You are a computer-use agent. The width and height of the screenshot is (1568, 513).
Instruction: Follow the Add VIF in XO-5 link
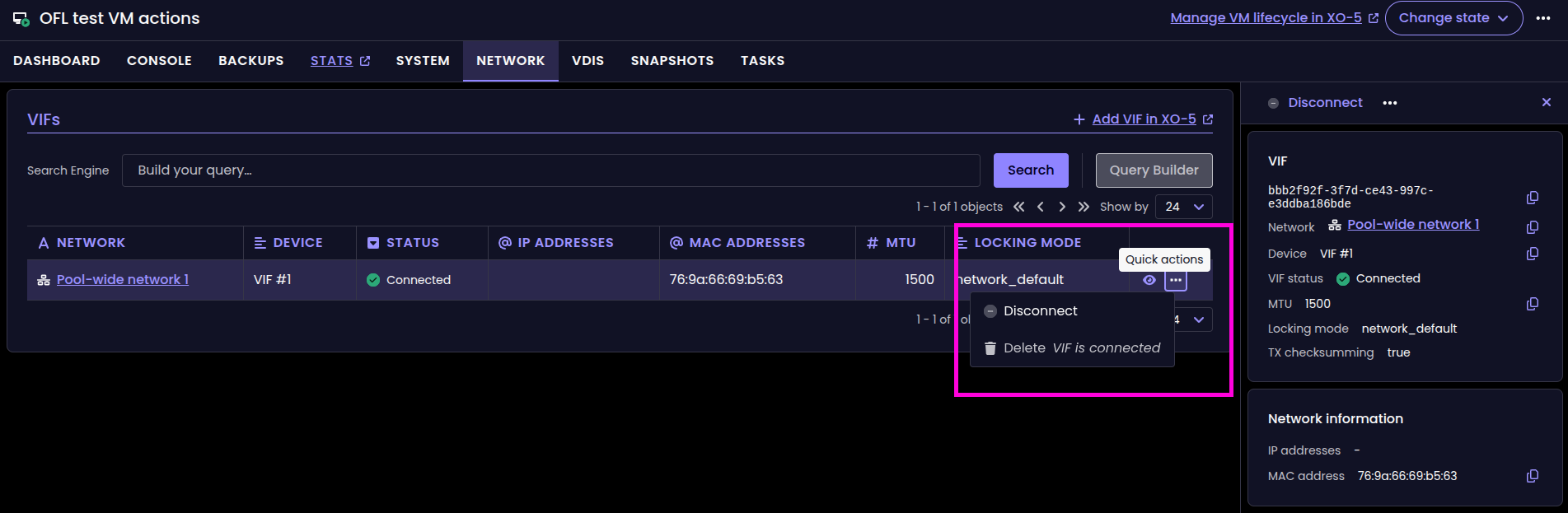1144,119
